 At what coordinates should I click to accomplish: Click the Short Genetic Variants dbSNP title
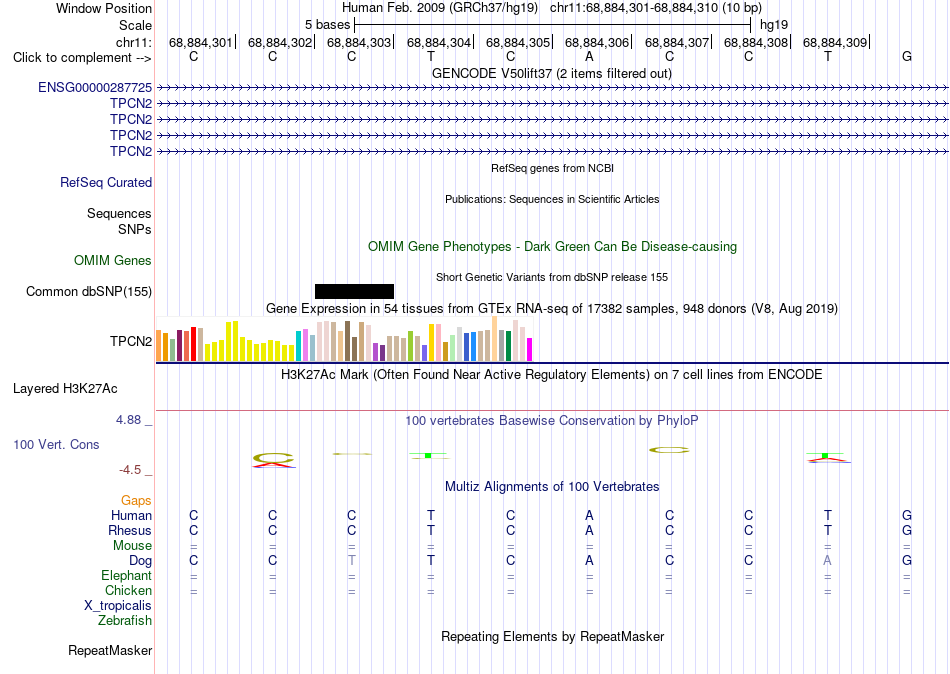pyautogui.click(x=552, y=278)
